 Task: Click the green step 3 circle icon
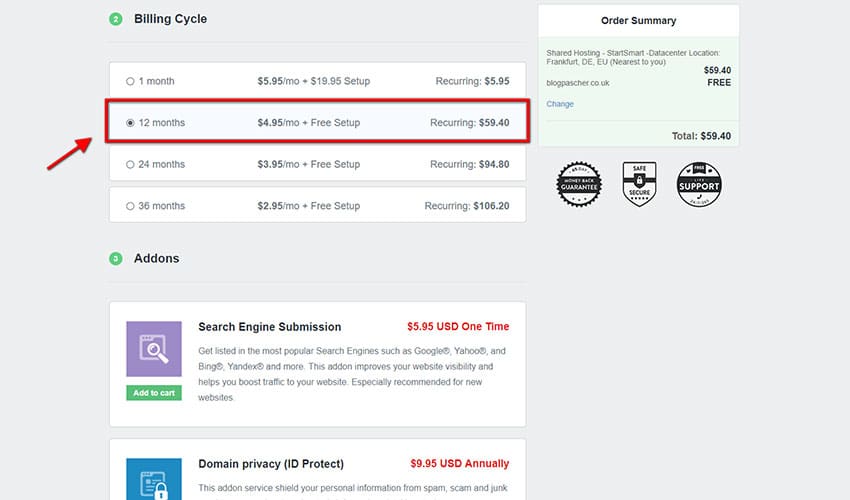tap(116, 259)
